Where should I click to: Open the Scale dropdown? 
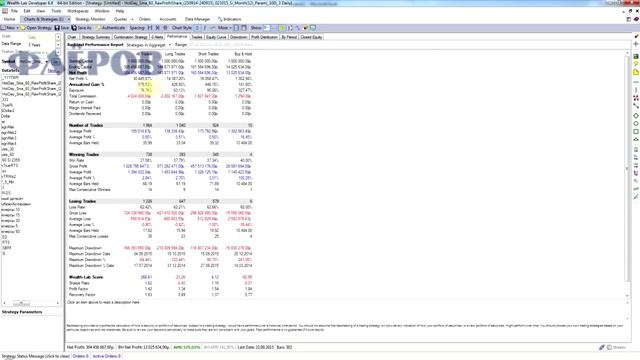pos(58,37)
